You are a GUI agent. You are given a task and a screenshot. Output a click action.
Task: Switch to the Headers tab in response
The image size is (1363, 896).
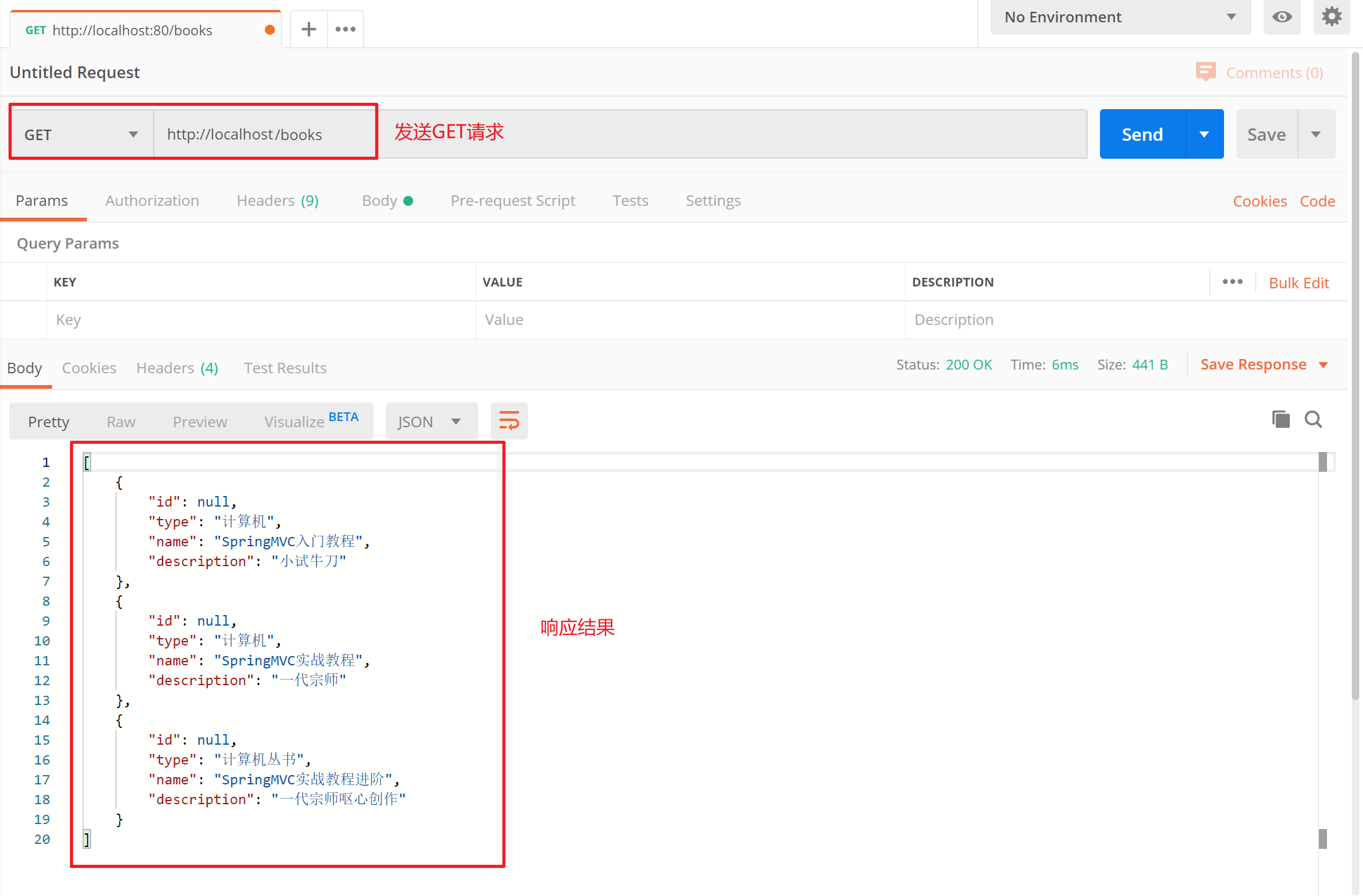point(178,367)
